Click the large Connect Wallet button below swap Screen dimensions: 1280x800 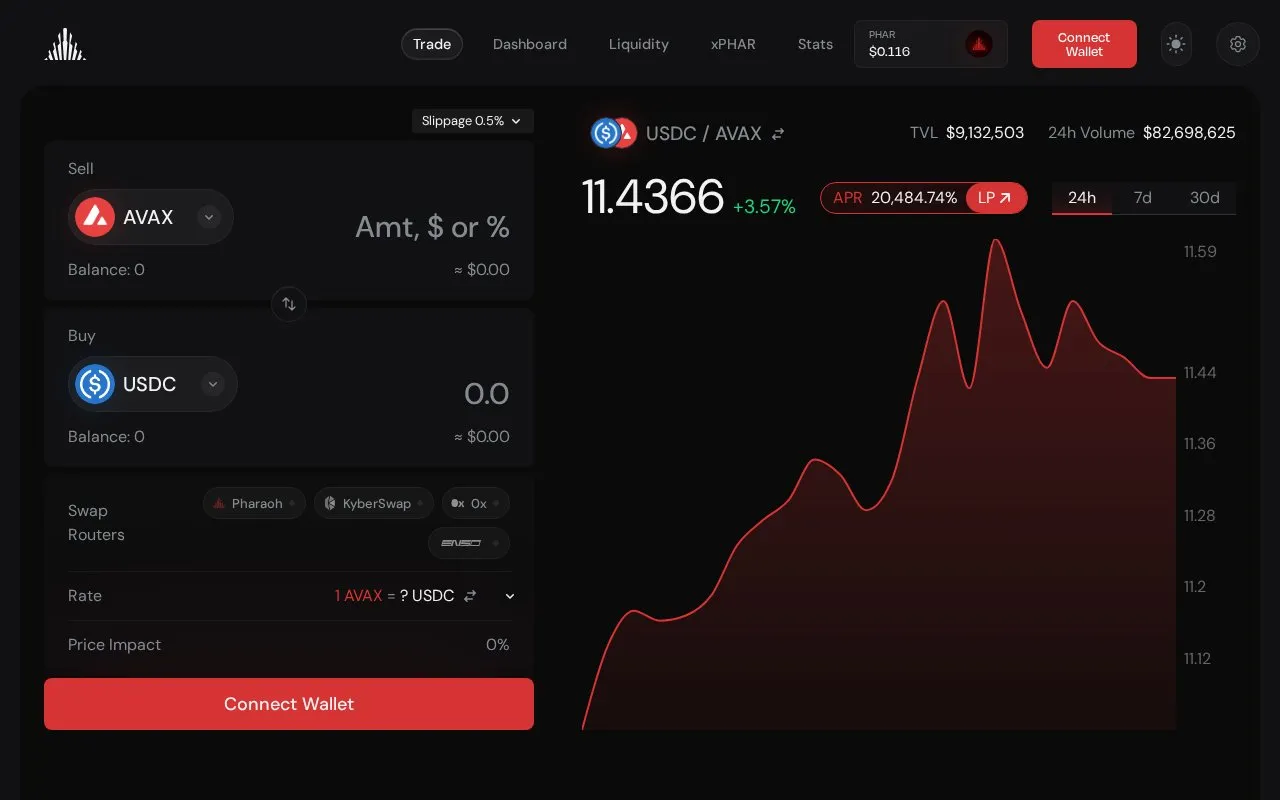tap(289, 704)
